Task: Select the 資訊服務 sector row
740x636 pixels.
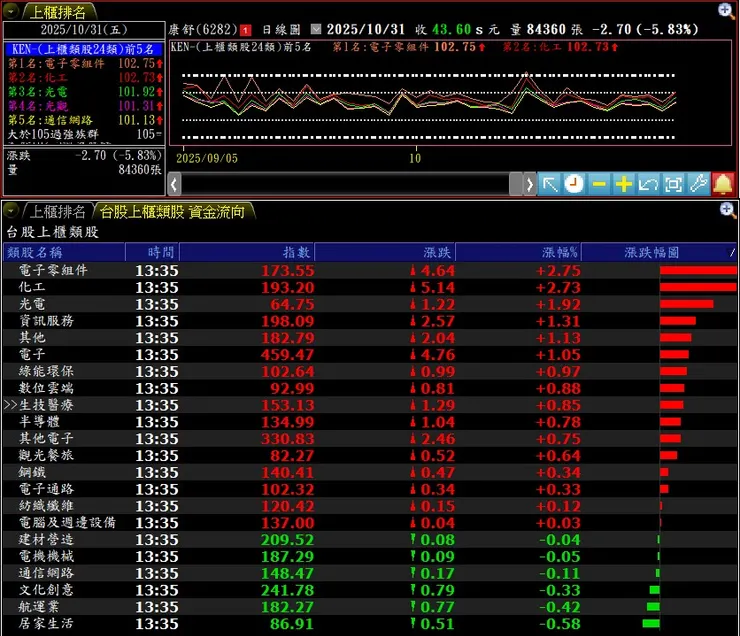Action: pos(370,321)
